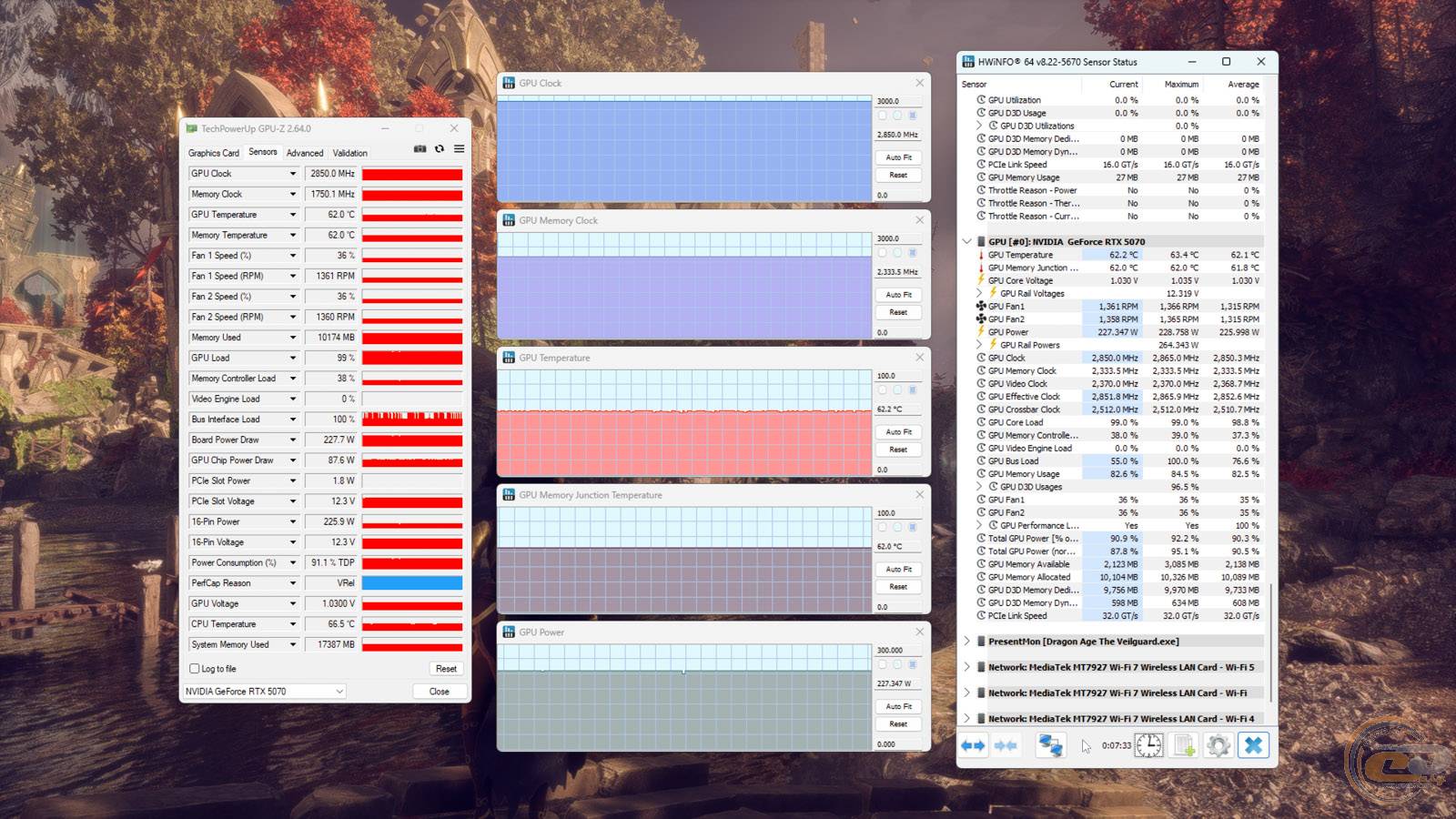The height and width of the screenshot is (819, 1456).
Task: Toggle blue-filled square in GPU Power graph
Action: coord(913,665)
